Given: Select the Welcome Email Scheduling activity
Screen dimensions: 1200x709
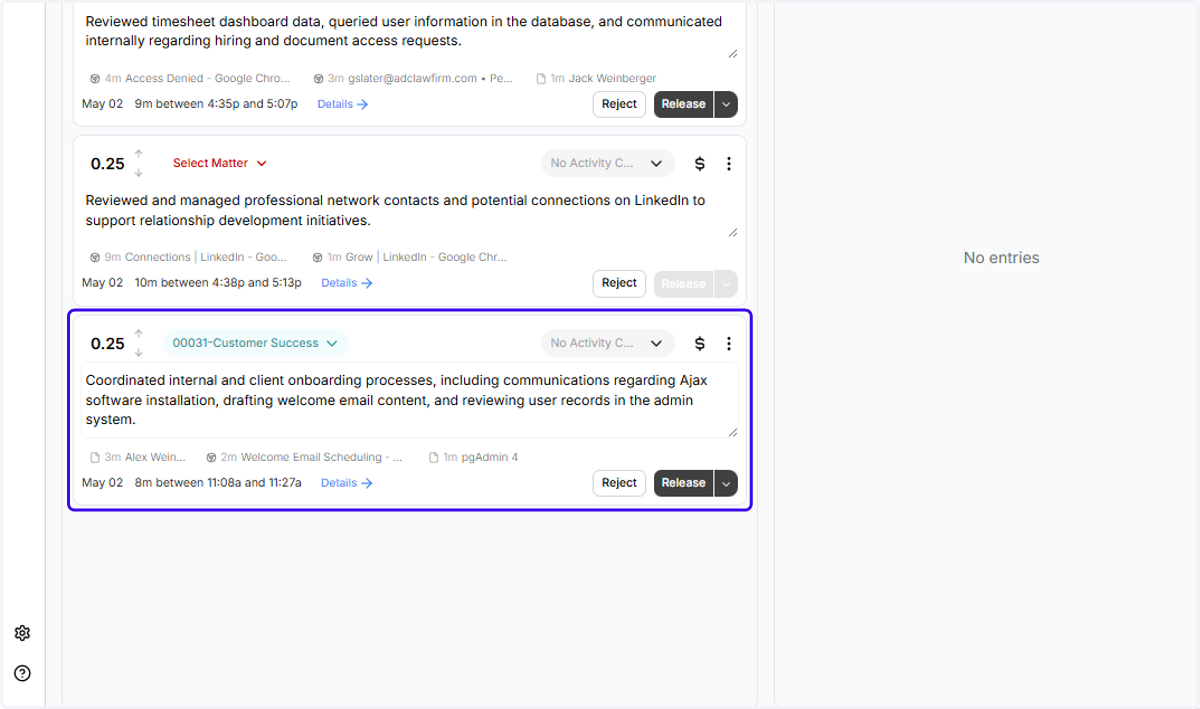Looking at the screenshot, I should click(305, 457).
